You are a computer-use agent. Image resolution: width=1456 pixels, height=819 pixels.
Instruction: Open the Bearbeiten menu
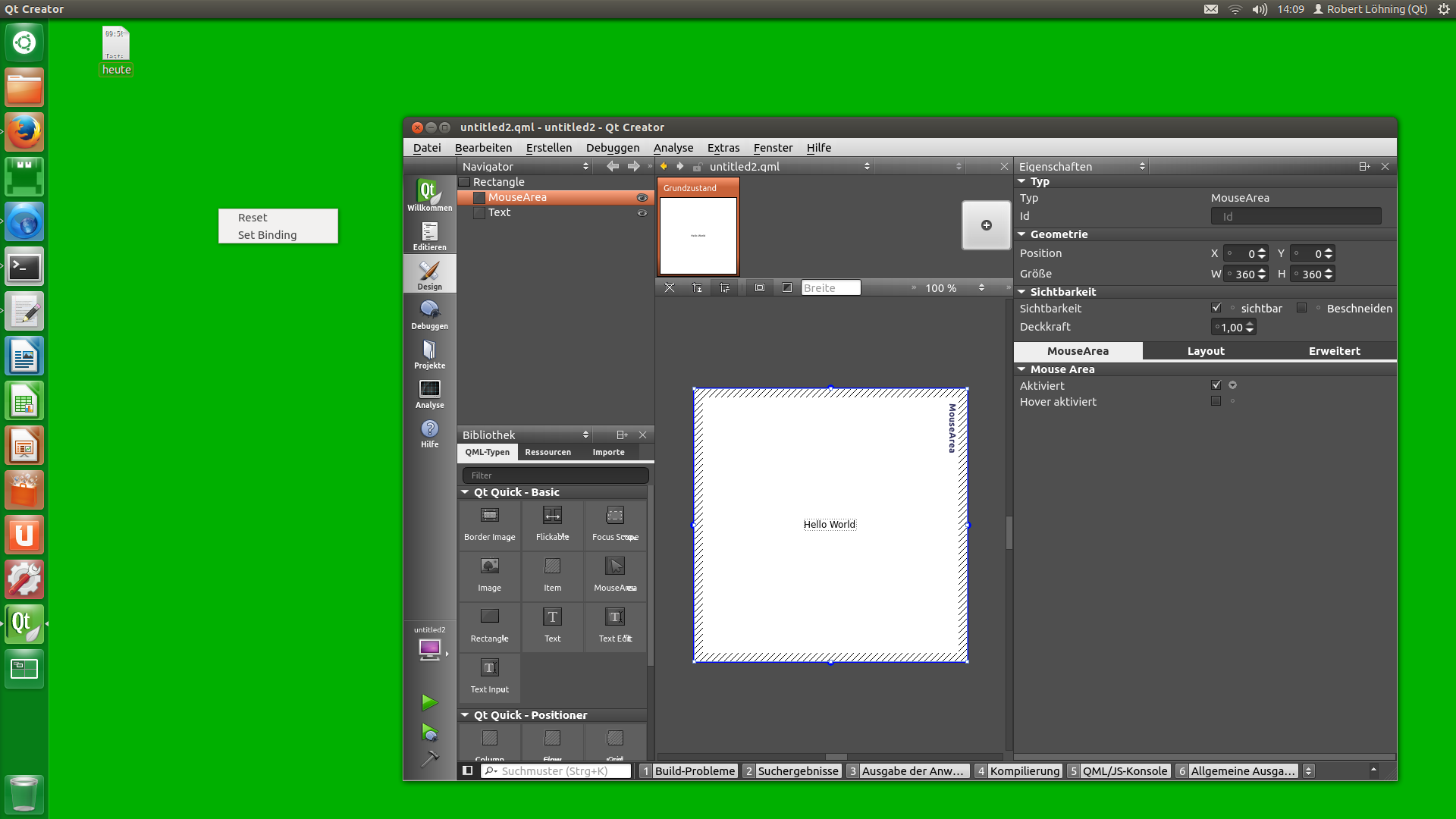tap(483, 148)
